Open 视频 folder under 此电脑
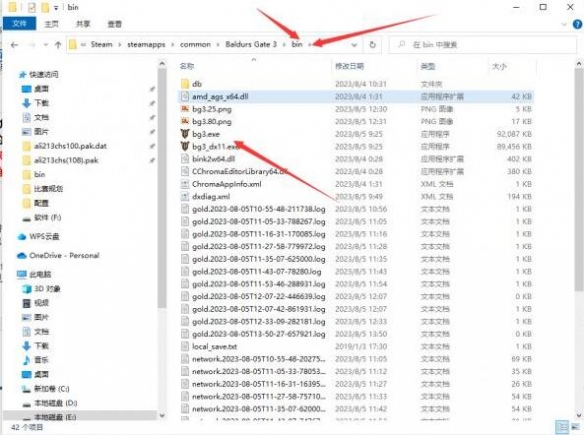 coord(41,303)
